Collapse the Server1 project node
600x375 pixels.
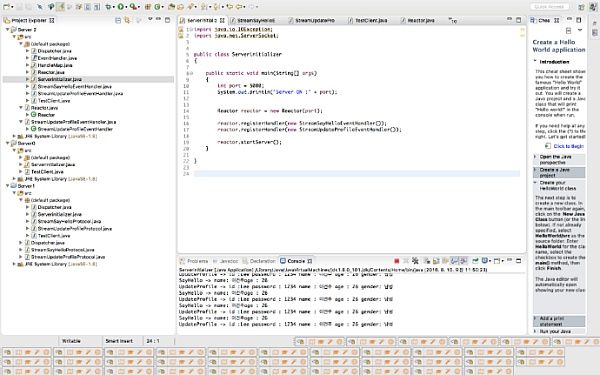point(7,186)
